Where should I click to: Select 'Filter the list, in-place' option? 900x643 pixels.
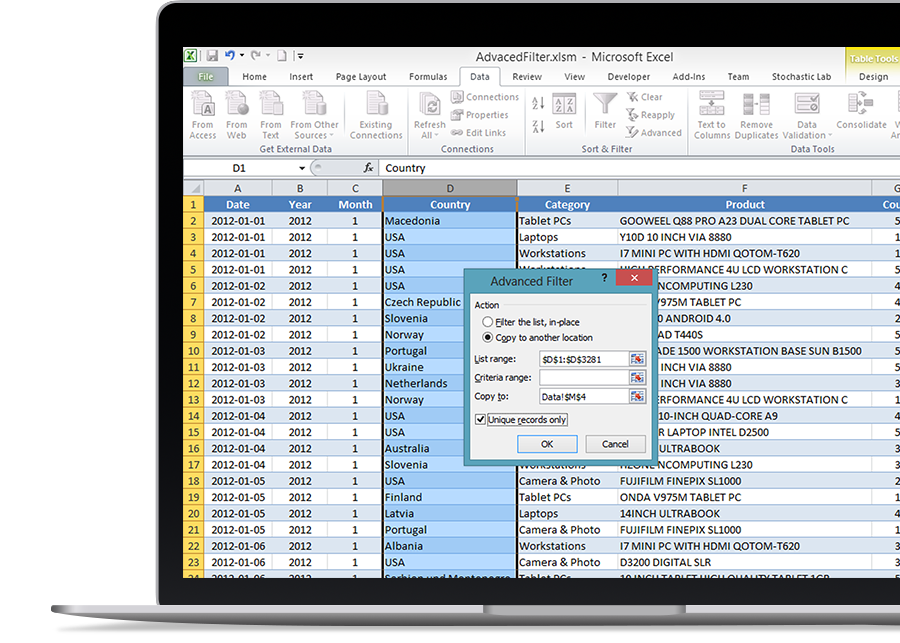click(x=487, y=322)
